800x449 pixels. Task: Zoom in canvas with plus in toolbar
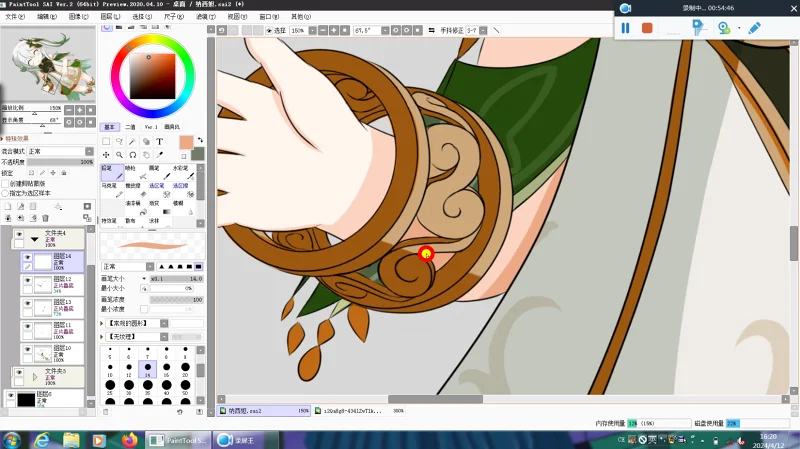click(x=334, y=31)
